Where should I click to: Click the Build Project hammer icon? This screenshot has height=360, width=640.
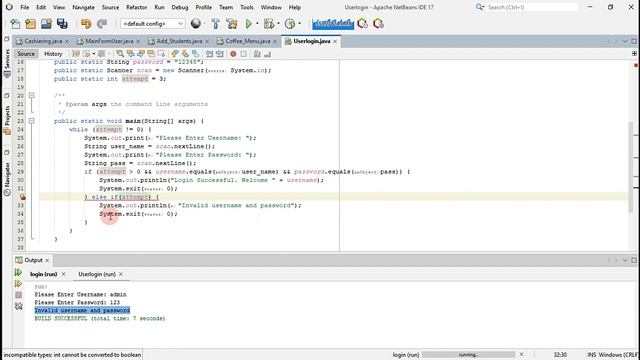(x=216, y=24)
